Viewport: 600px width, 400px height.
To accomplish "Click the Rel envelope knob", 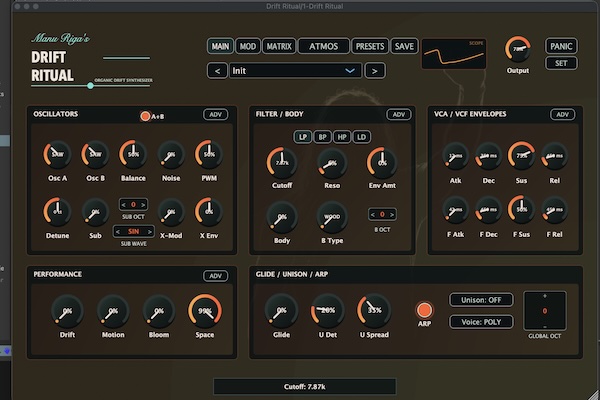I will 554,156.
